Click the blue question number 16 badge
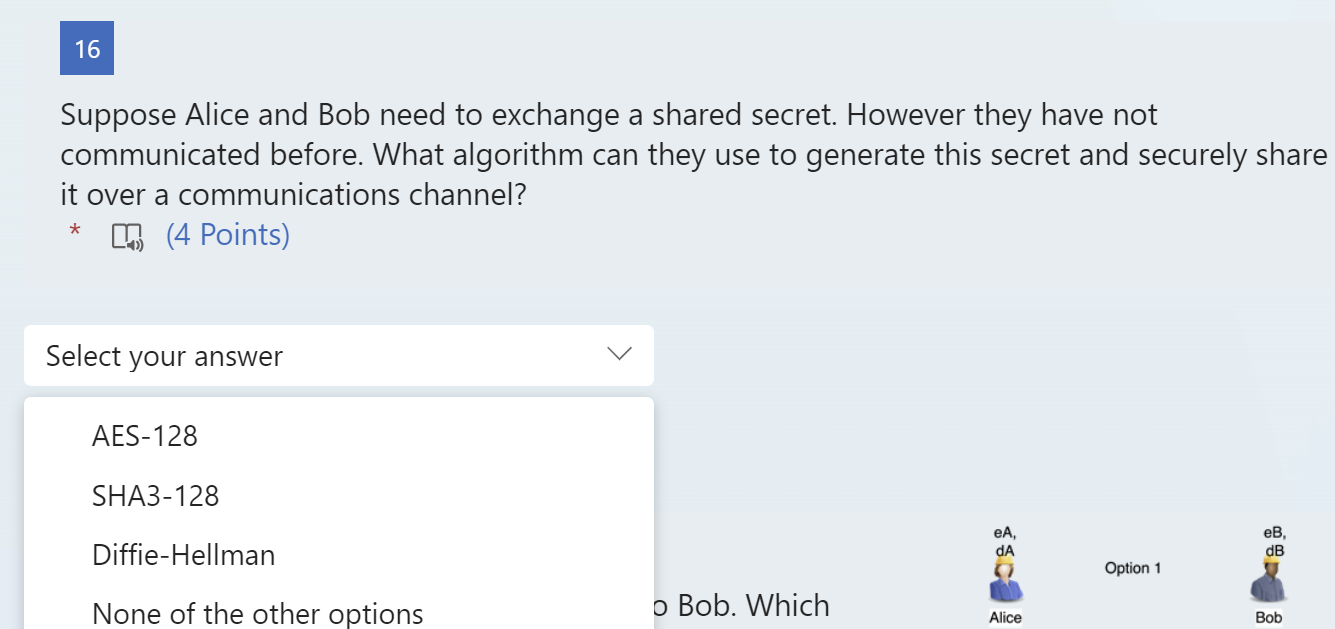Viewport: 1335px width, 629px height. tap(86, 47)
